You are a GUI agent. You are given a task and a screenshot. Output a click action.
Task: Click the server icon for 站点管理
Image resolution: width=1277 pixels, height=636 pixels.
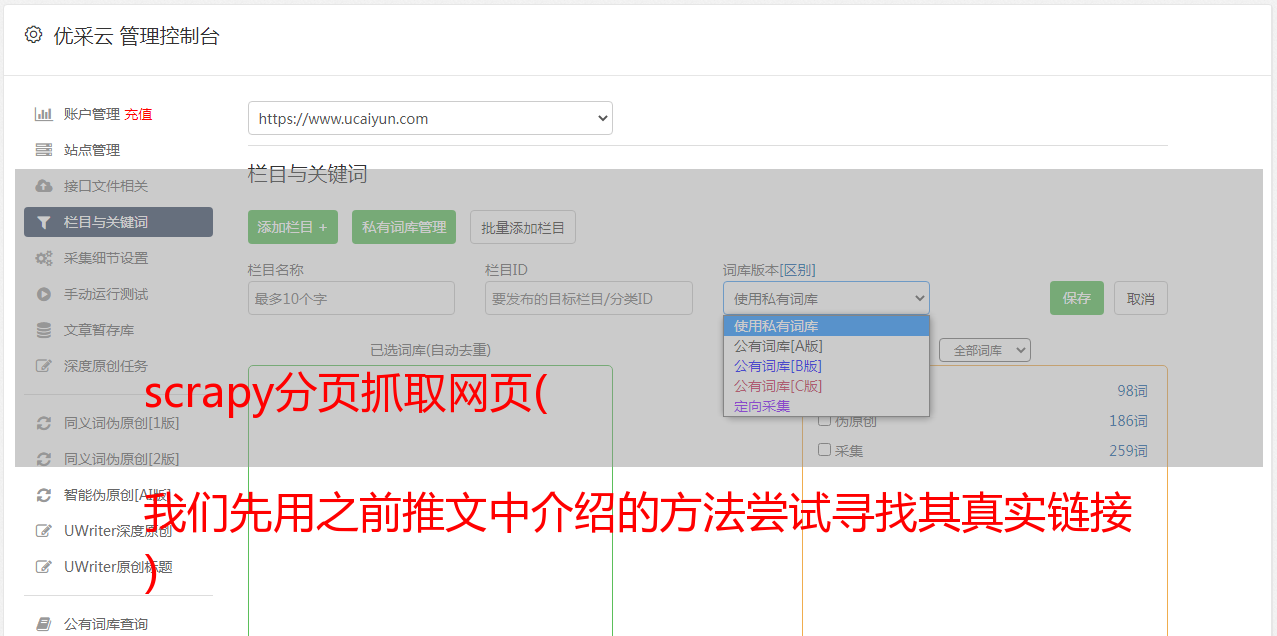coord(43,150)
